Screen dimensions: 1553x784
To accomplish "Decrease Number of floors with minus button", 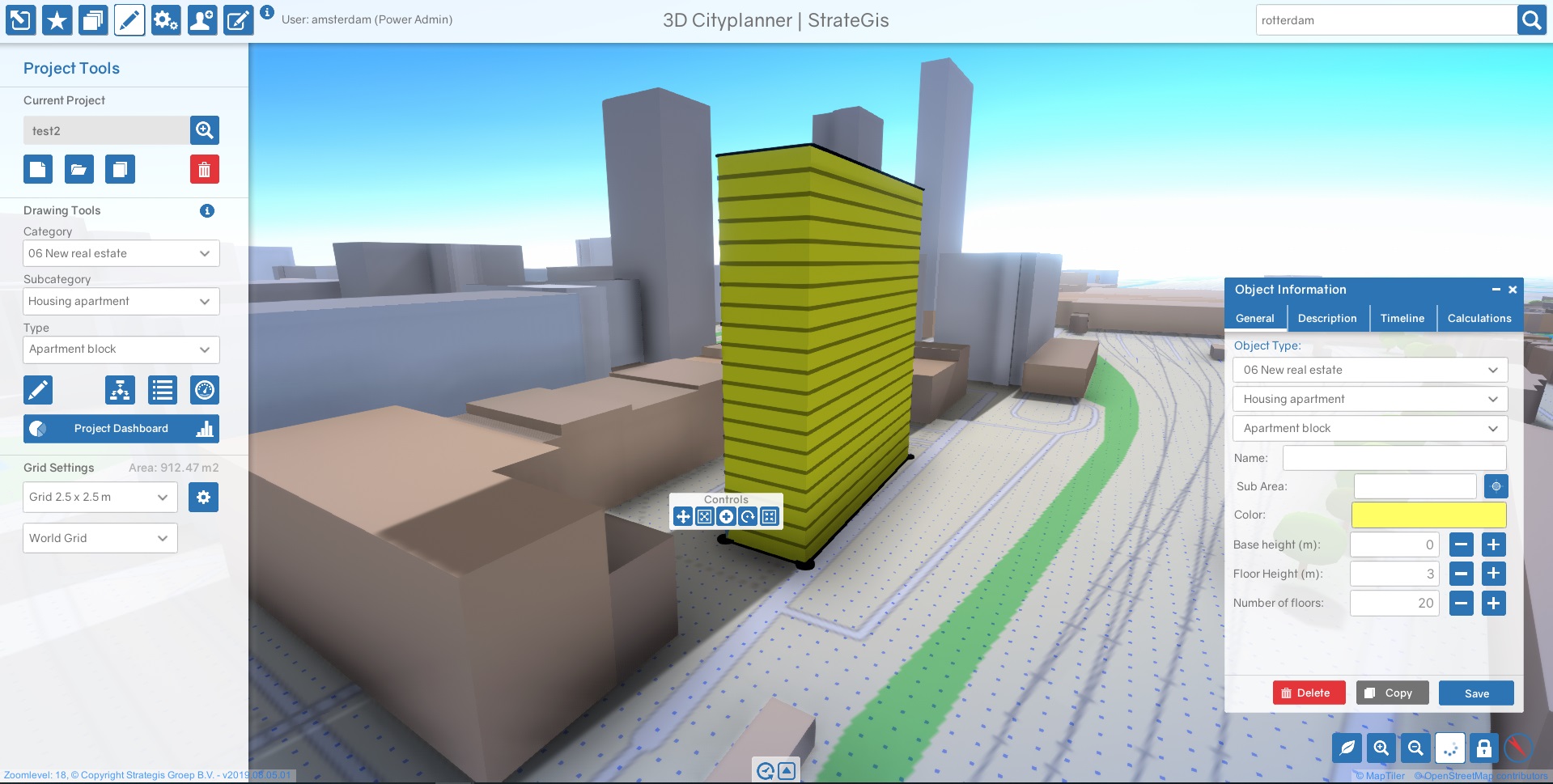I will [x=1462, y=603].
